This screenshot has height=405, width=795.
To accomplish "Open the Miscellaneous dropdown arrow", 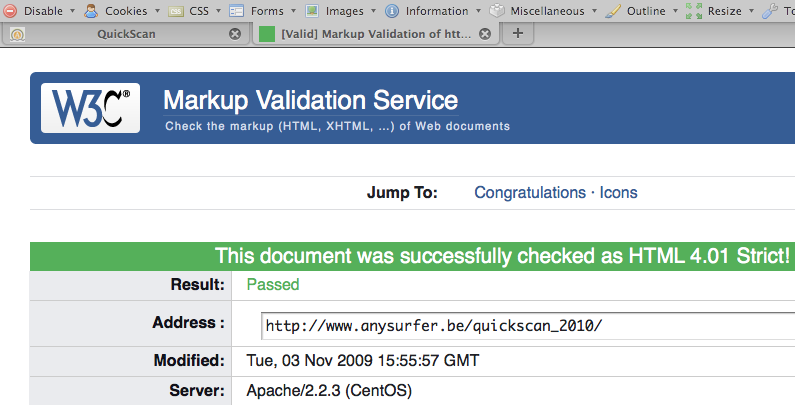I will (594, 11).
